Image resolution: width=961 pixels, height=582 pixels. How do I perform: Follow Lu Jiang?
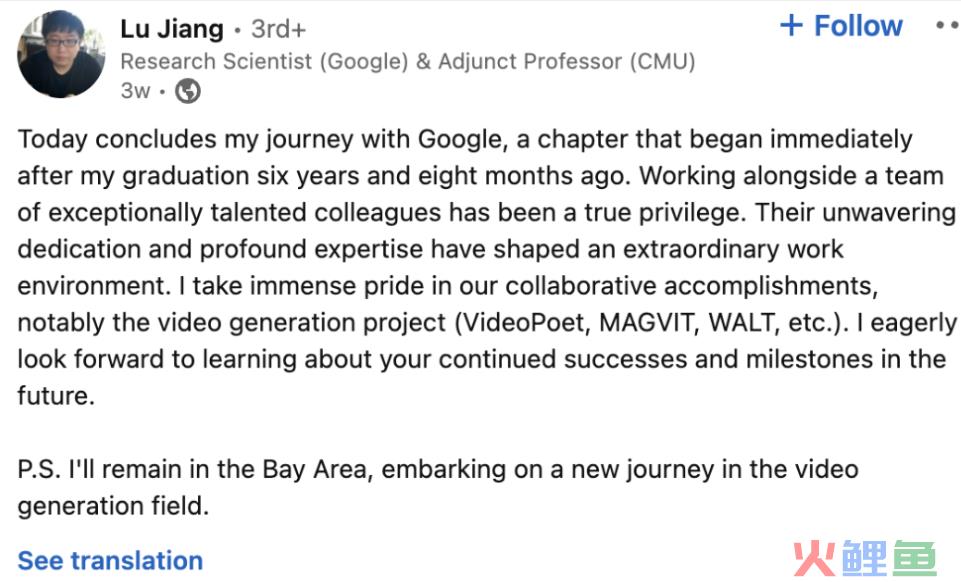pyautogui.click(x=841, y=26)
